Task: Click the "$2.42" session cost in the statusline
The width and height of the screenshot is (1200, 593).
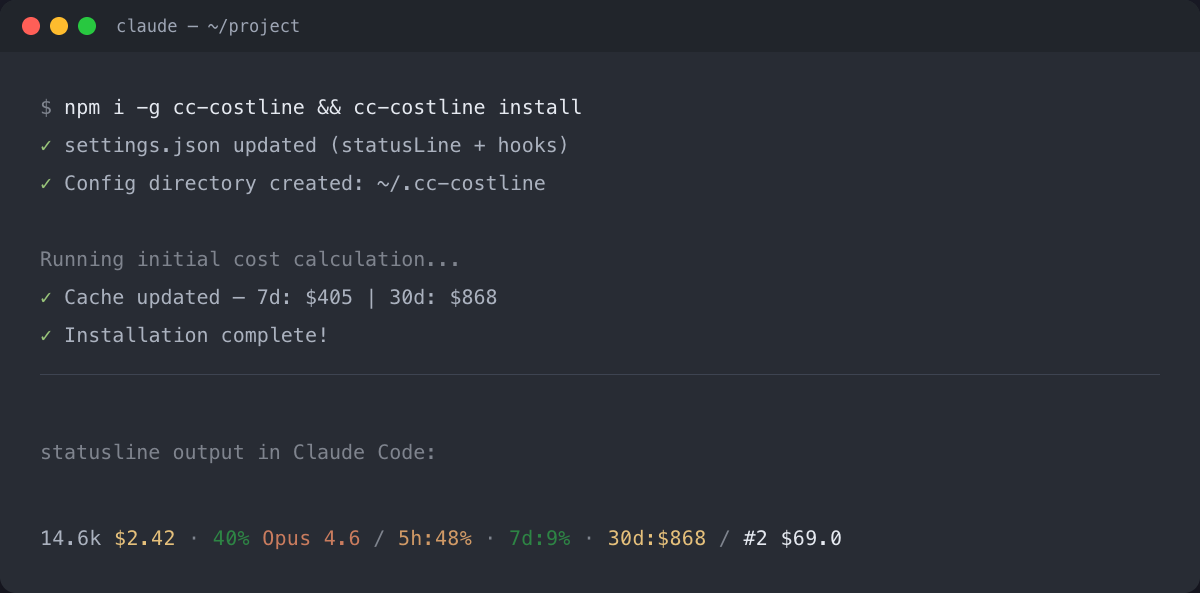Action: (x=144, y=538)
